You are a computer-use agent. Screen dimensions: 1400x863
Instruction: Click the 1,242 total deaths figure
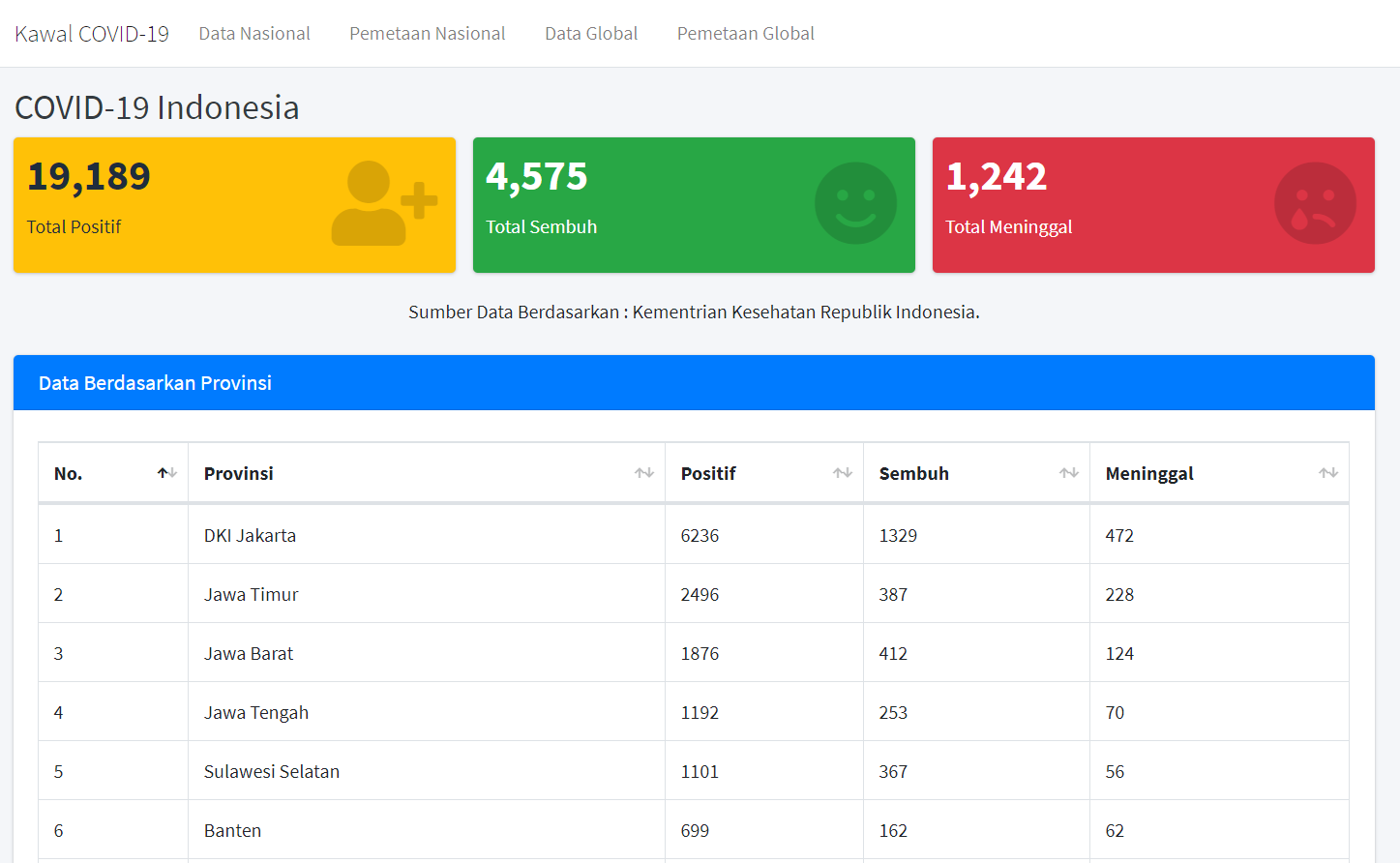(997, 177)
